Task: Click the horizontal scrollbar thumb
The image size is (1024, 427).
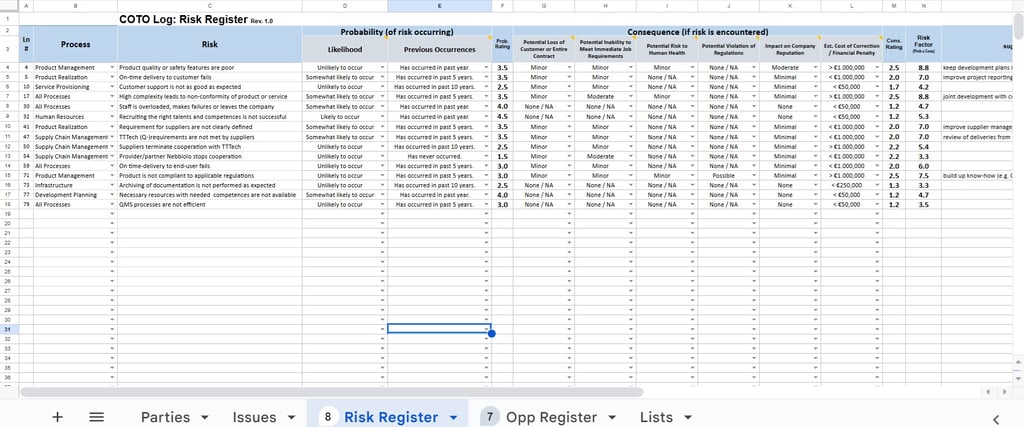Action: point(332,392)
